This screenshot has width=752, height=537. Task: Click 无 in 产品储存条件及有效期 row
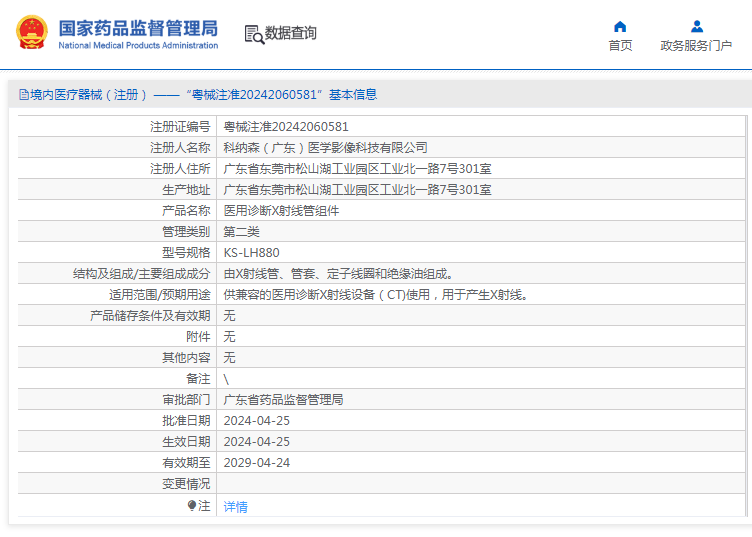[x=229, y=315]
